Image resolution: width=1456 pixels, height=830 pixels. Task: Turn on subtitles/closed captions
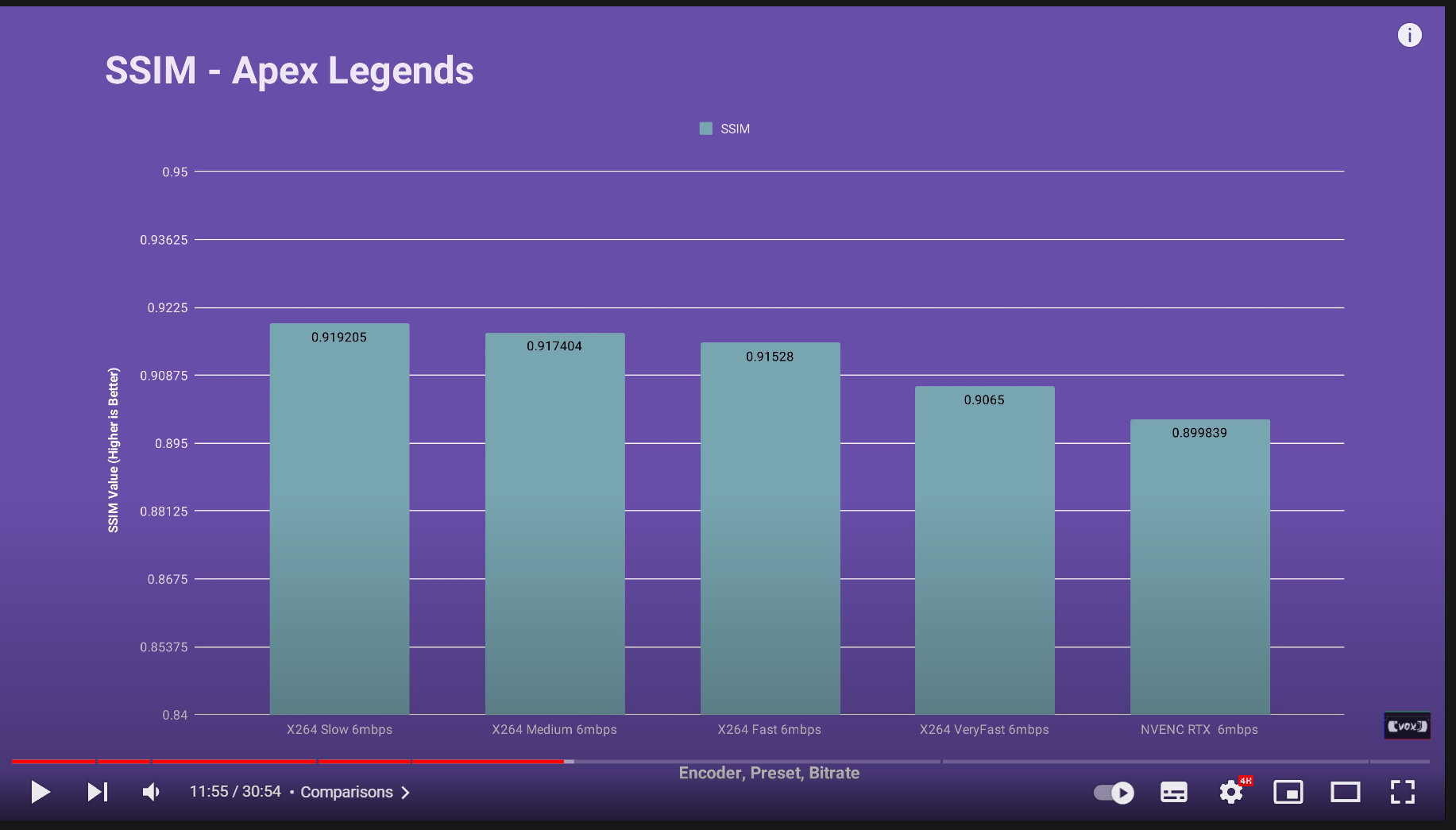point(1174,792)
